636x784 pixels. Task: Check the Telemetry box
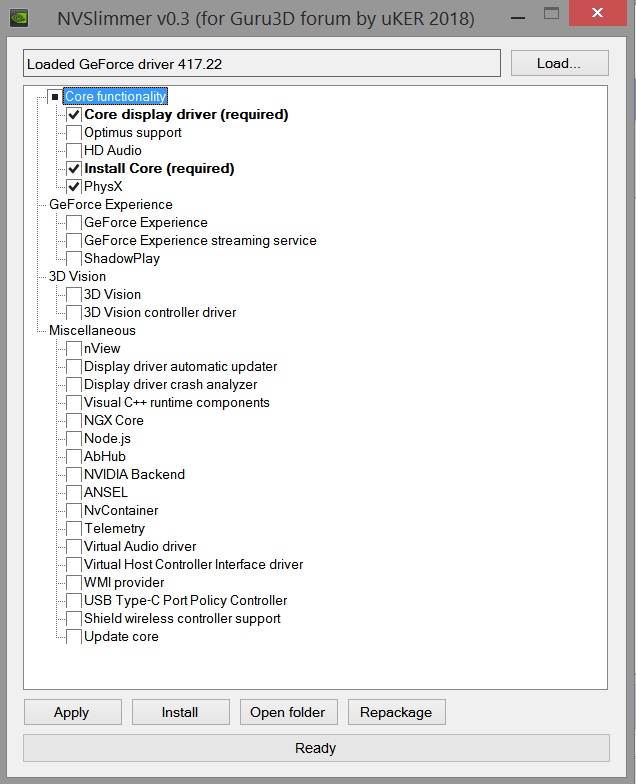pyautogui.click(x=74, y=528)
